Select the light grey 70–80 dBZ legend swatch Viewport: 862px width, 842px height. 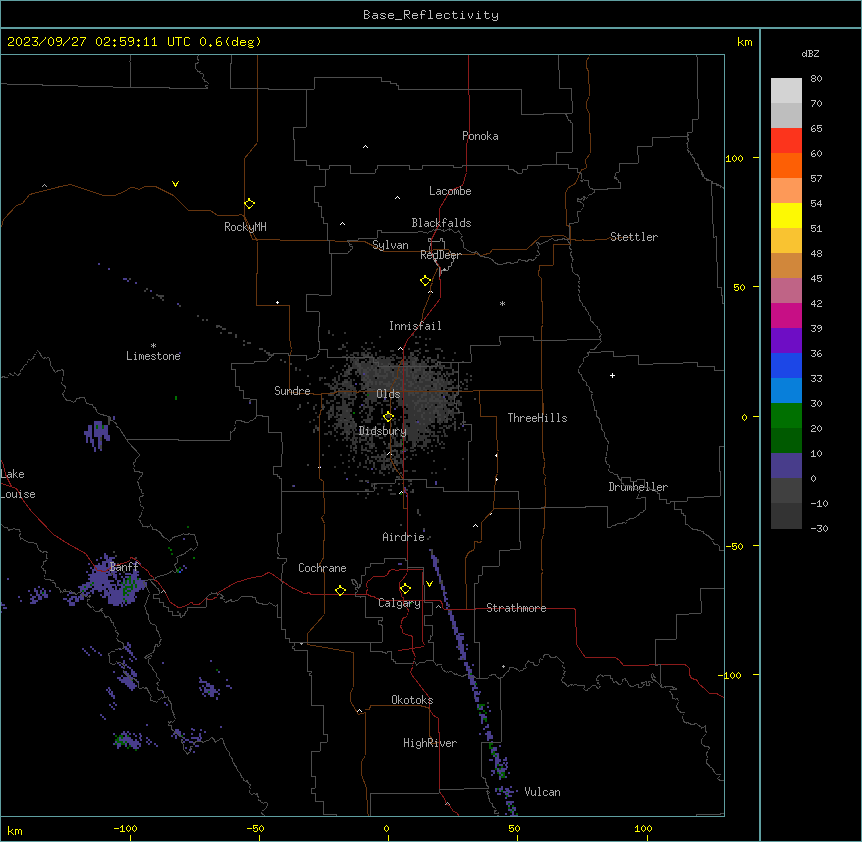[x=786, y=91]
